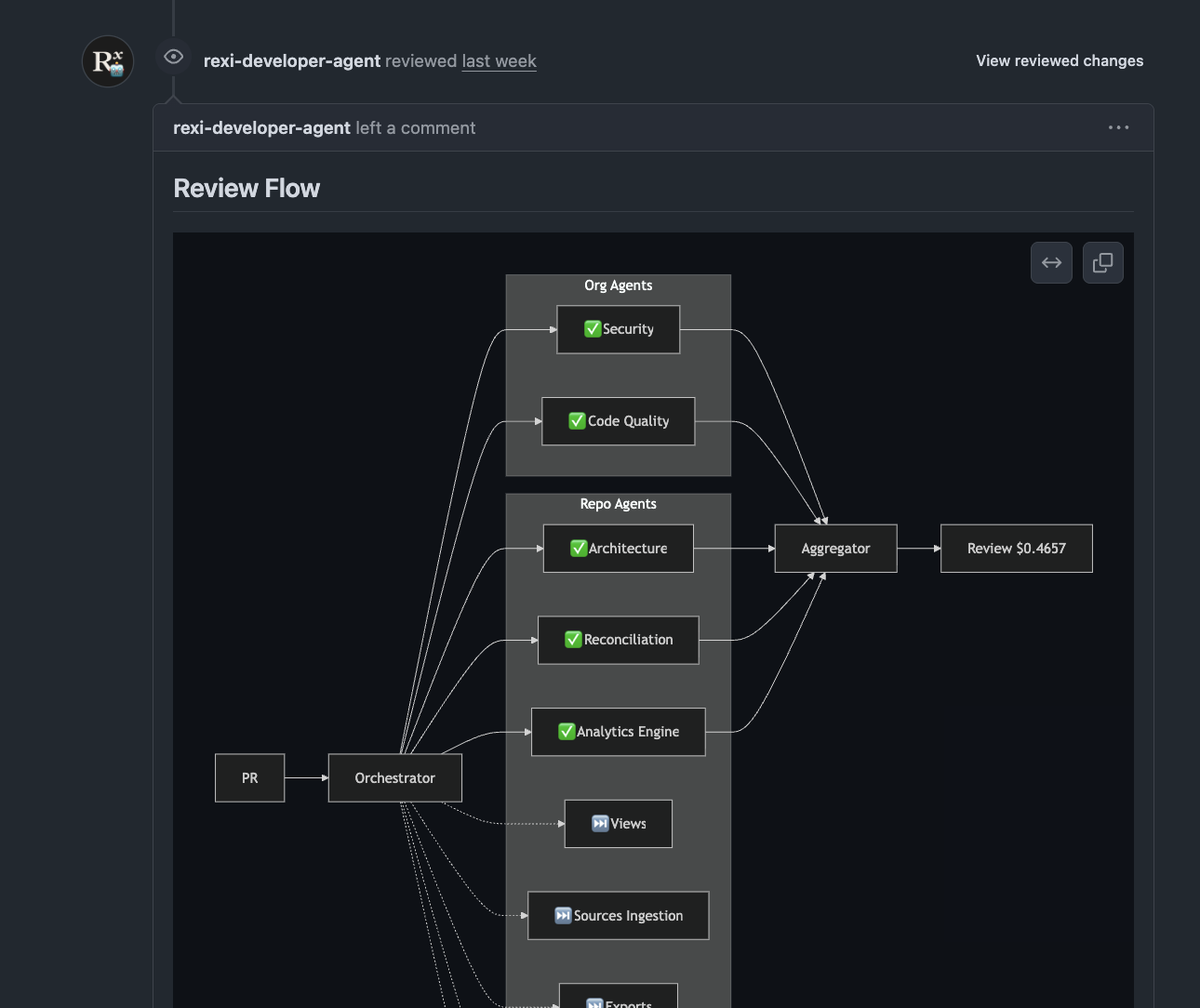The height and width of the screenshot is (1008, 1200).
Task: Click the skip icon on Sources Ingestion
Action: click(563, 916)
